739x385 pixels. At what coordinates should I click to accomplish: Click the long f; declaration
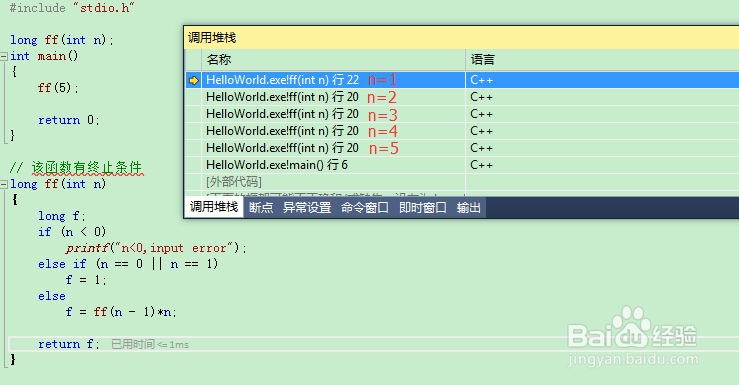62,216
